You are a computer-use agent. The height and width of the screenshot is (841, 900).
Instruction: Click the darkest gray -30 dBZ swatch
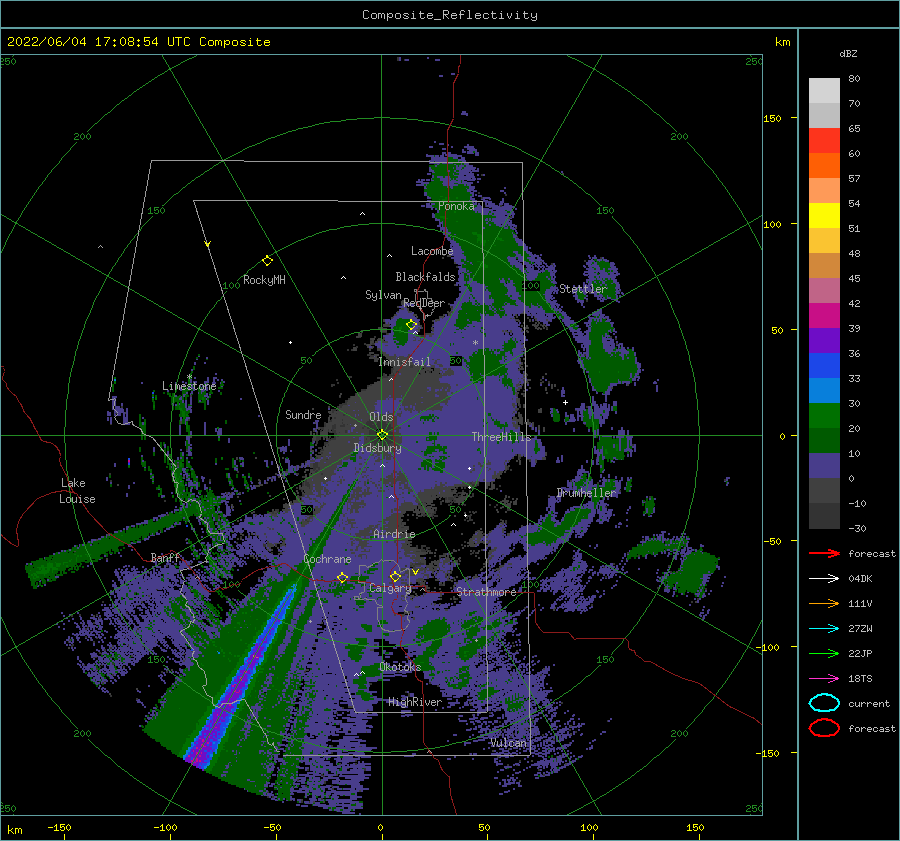pyautogui.click(x=824, y=516)
